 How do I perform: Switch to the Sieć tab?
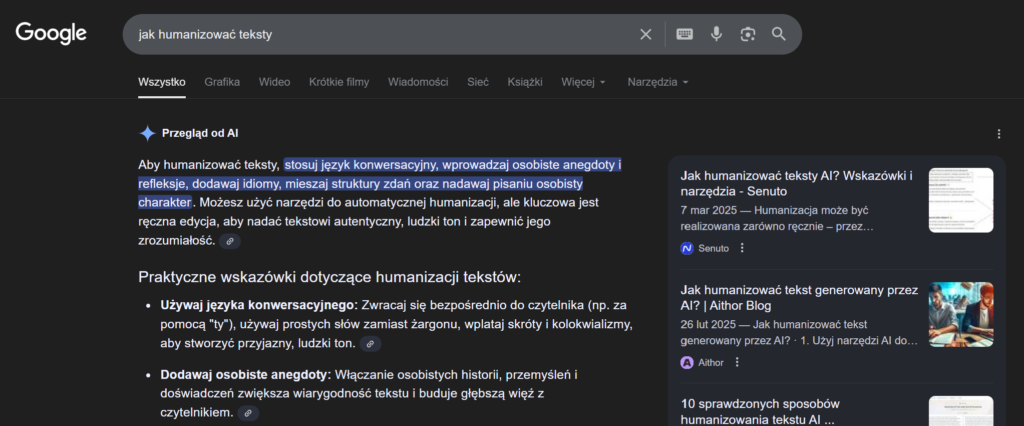click(478, 82)
